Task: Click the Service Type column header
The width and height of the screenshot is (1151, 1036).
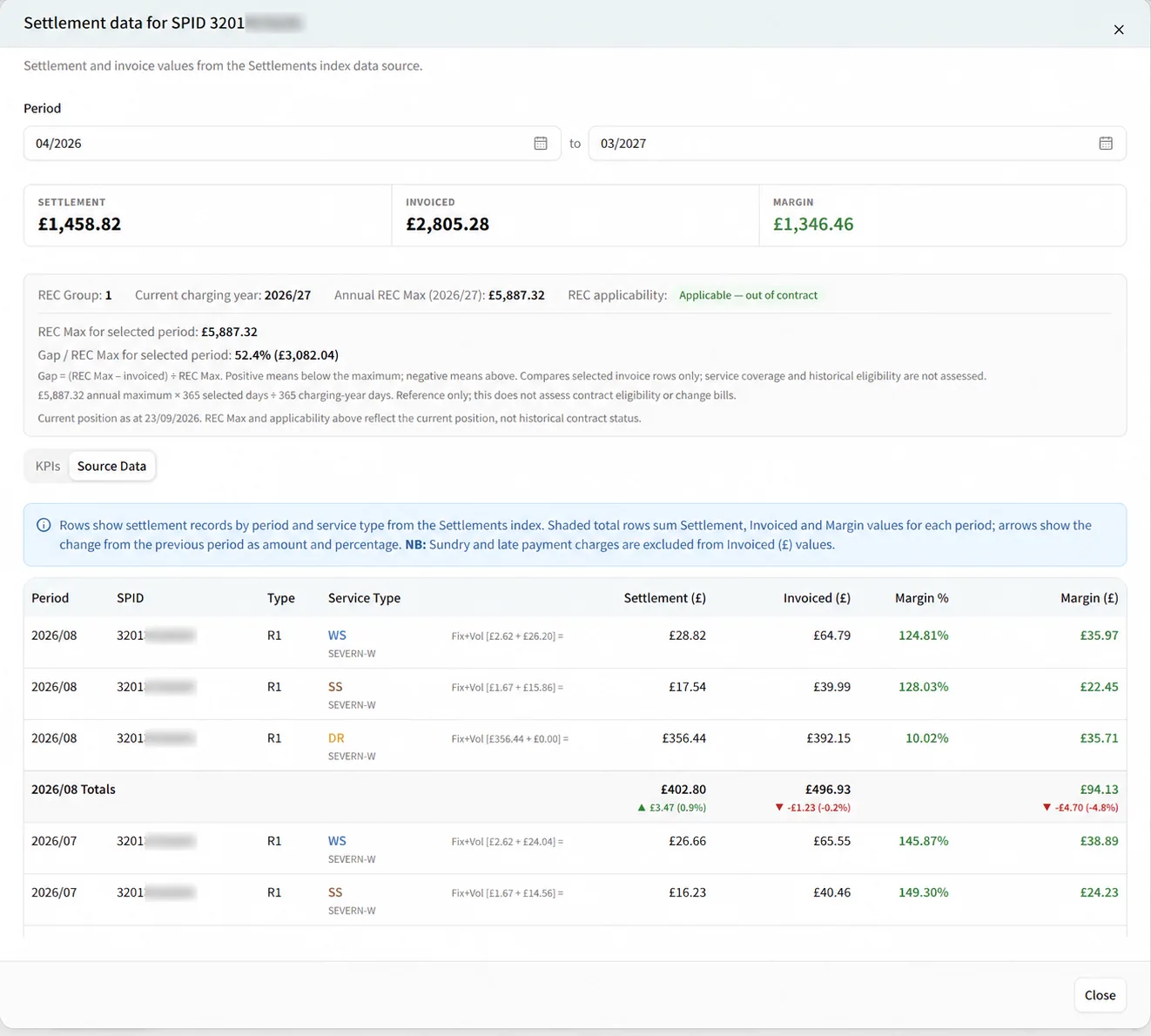Action: click(x=364, y=598)
